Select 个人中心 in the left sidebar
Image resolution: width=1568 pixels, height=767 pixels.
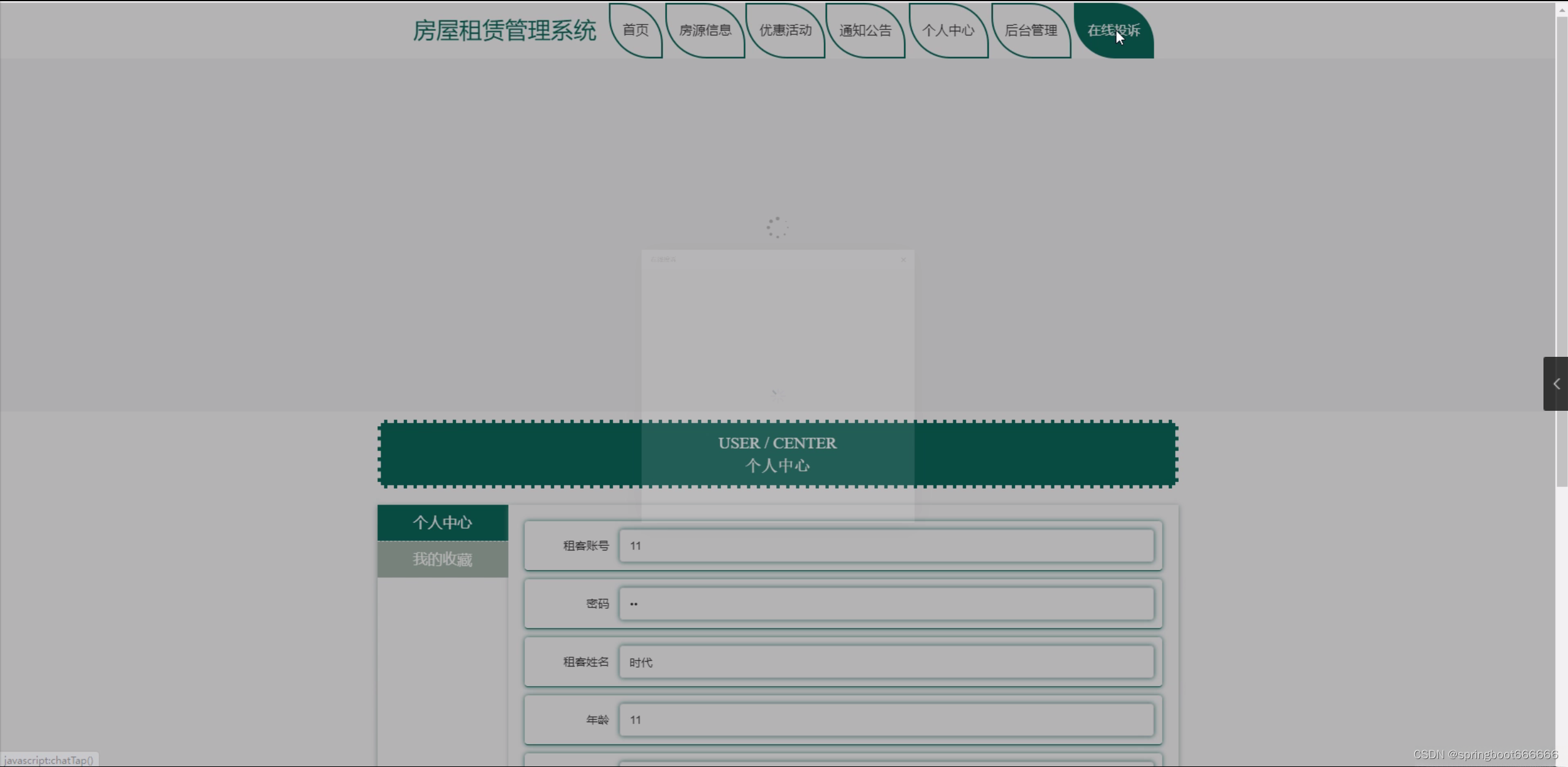[443, 523]
